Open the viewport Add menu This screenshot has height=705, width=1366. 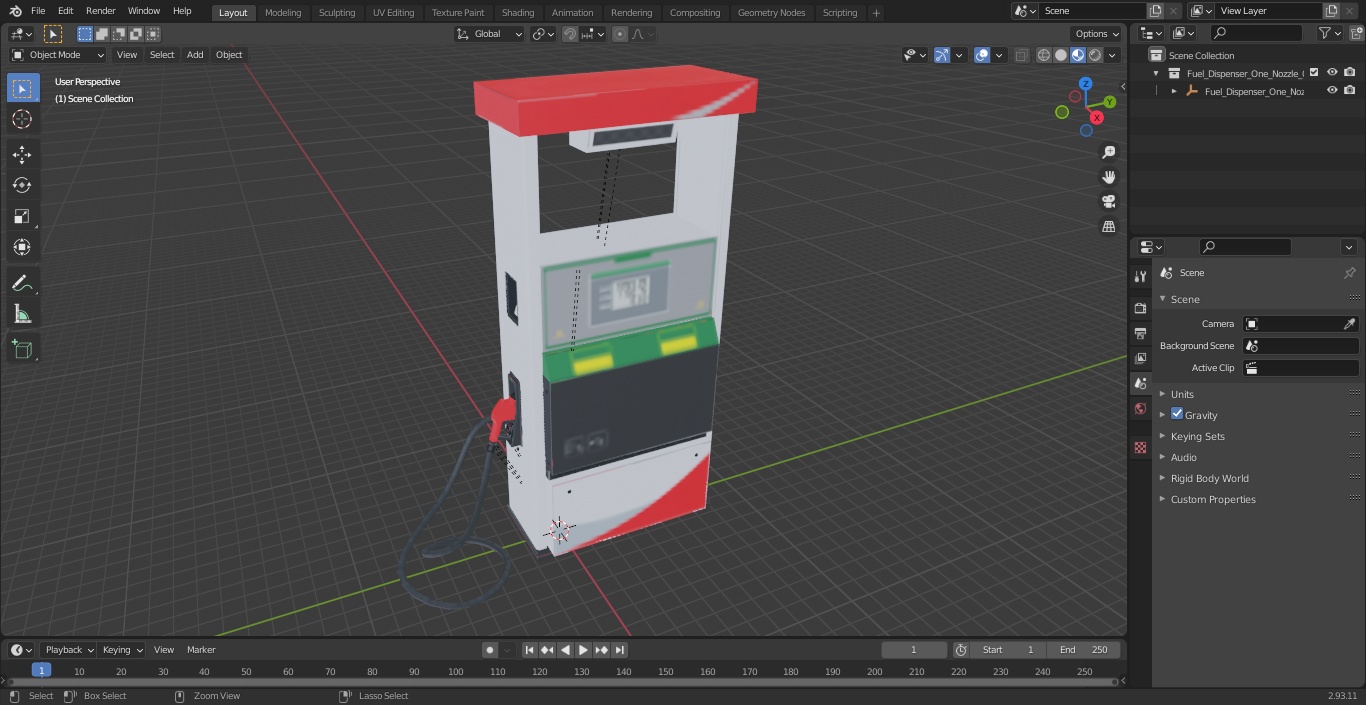[x=195, y=55]
